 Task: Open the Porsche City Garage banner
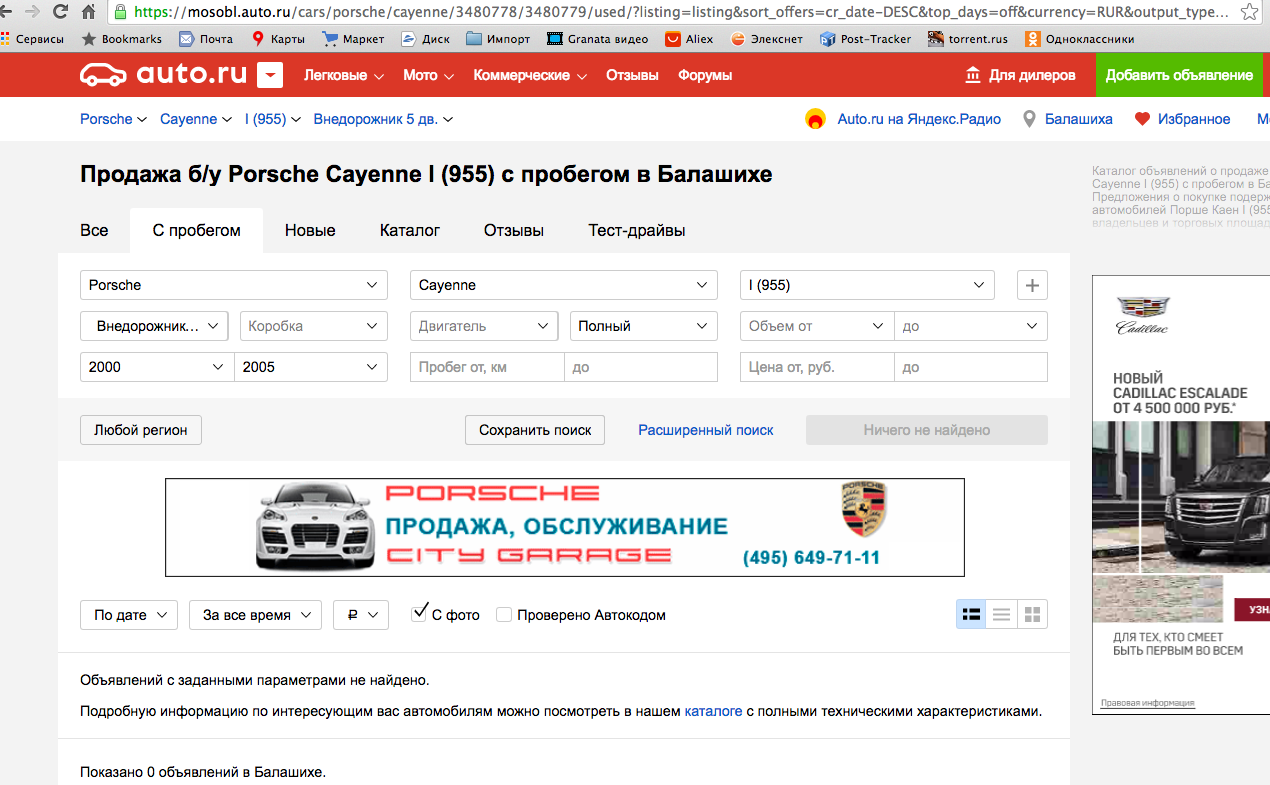tap(565, 527)
